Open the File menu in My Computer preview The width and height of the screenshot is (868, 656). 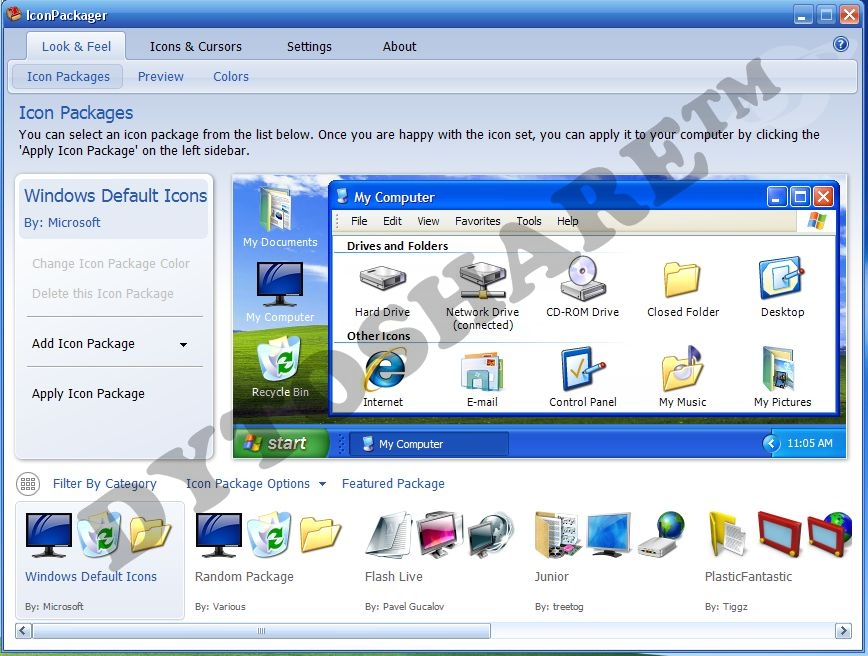coord(359,221)
